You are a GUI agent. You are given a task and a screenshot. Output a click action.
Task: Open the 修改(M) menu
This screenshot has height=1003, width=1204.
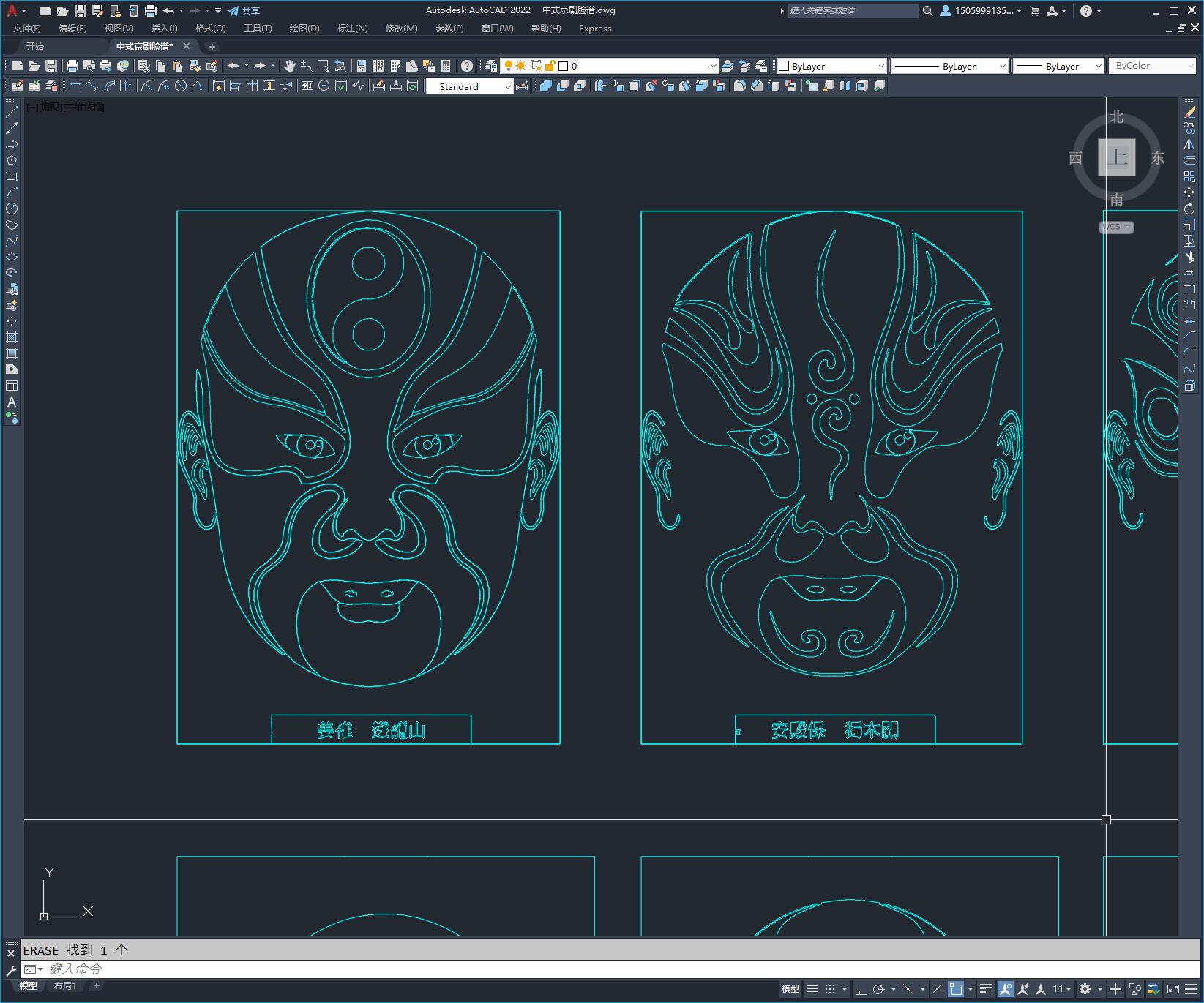(401, 29)
